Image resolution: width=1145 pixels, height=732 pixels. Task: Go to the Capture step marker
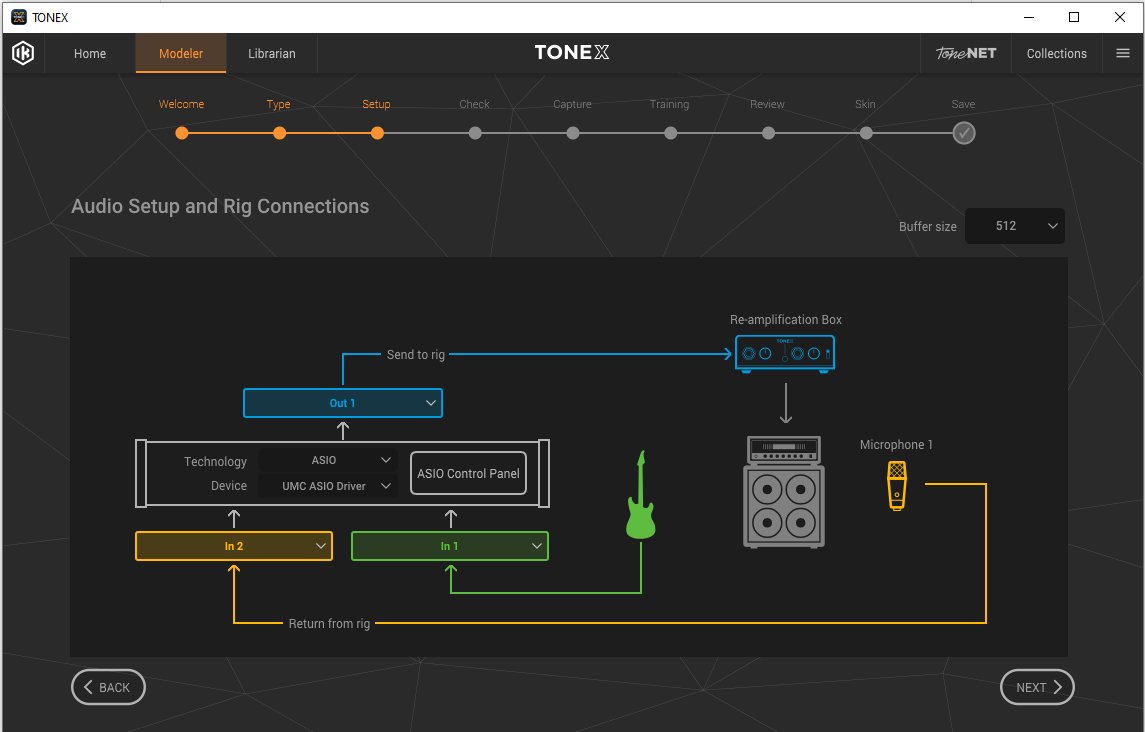(573, 133)
